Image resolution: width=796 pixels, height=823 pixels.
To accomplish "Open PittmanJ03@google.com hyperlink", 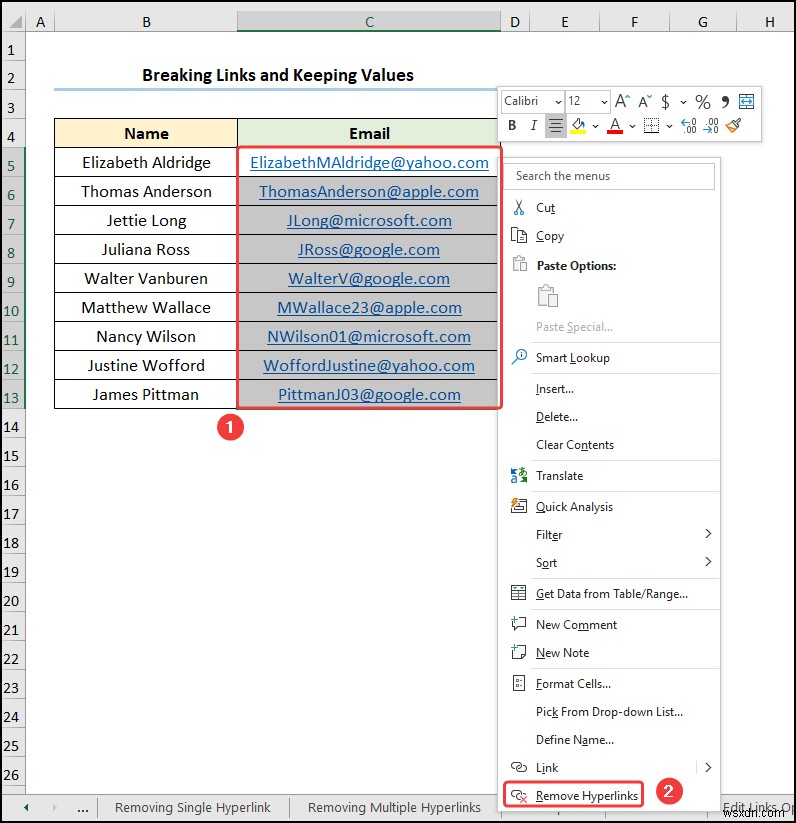I will [x=369, y=395].
